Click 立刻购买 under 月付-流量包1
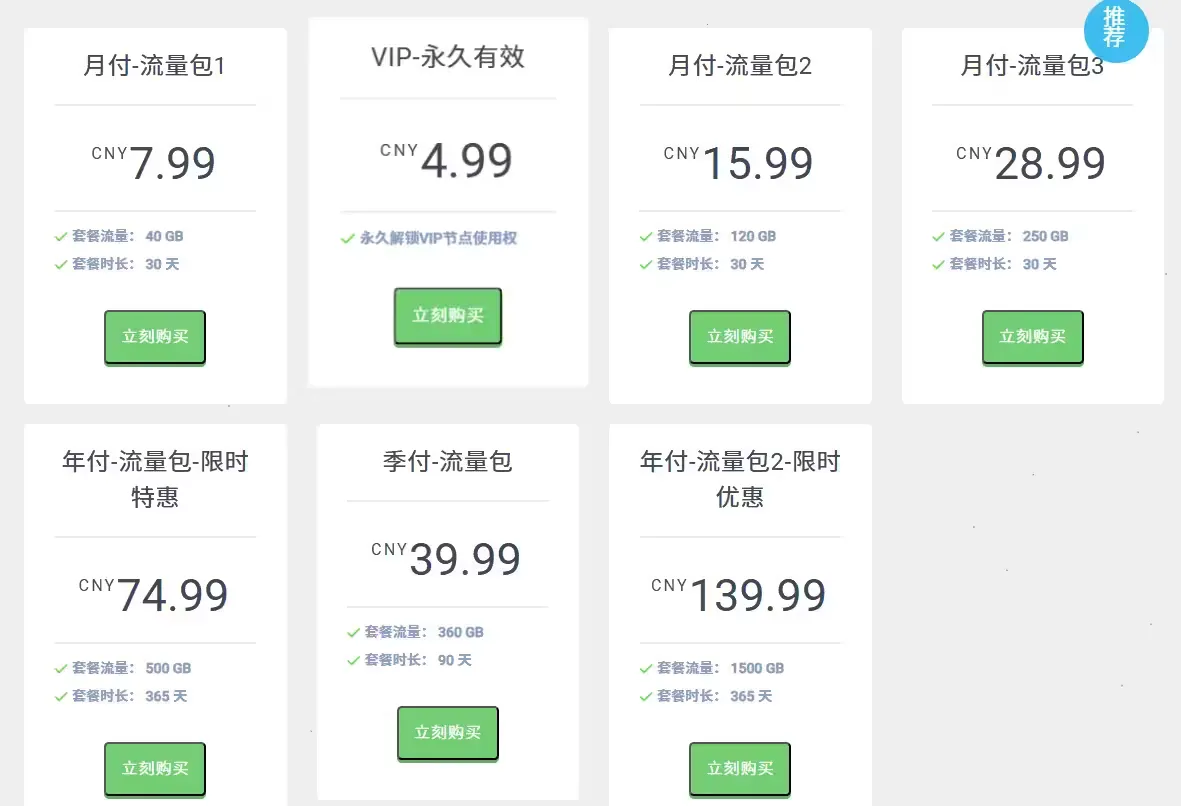The height and width of the screenshot is (806, 1181). coord(155,337)
